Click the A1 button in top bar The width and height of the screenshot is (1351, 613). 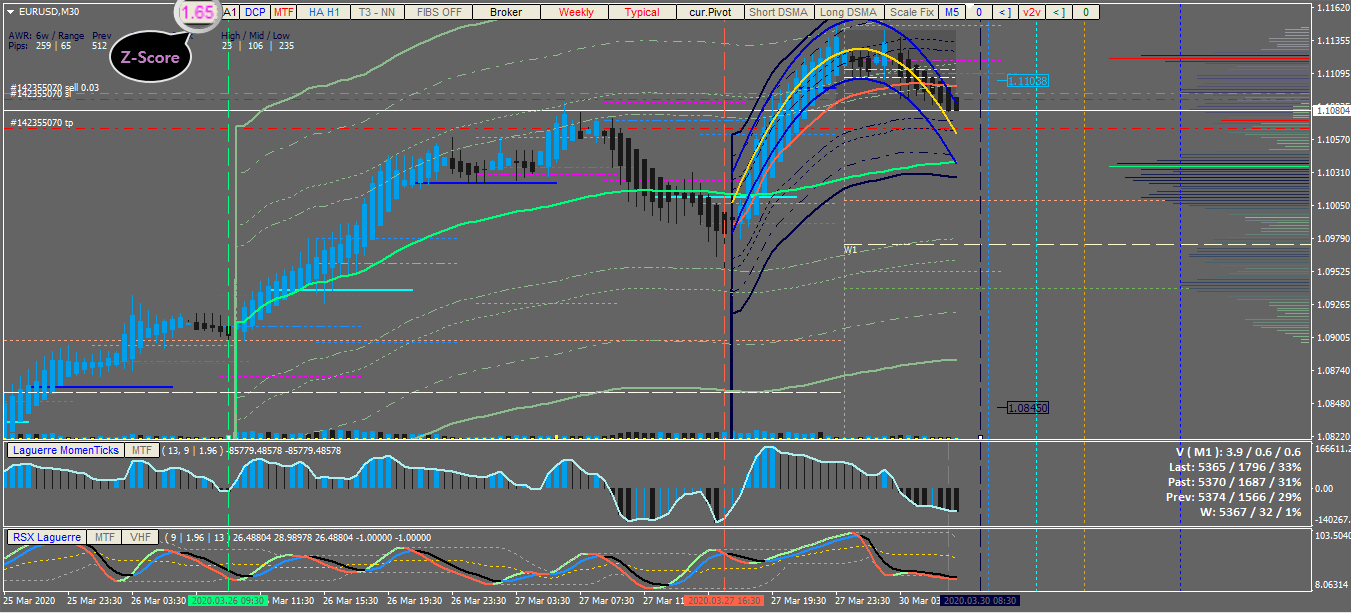(230, 12)
